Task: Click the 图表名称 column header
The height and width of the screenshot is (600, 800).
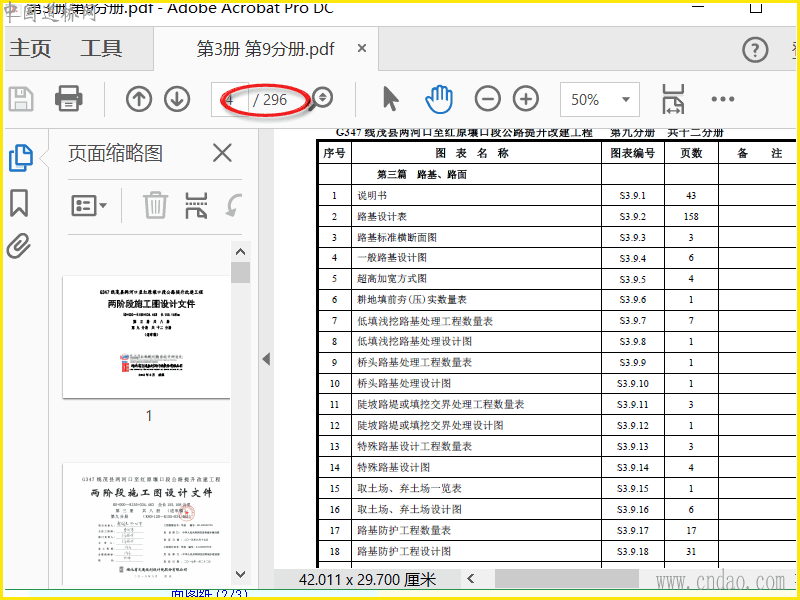Action: click(x=472, y=153)
